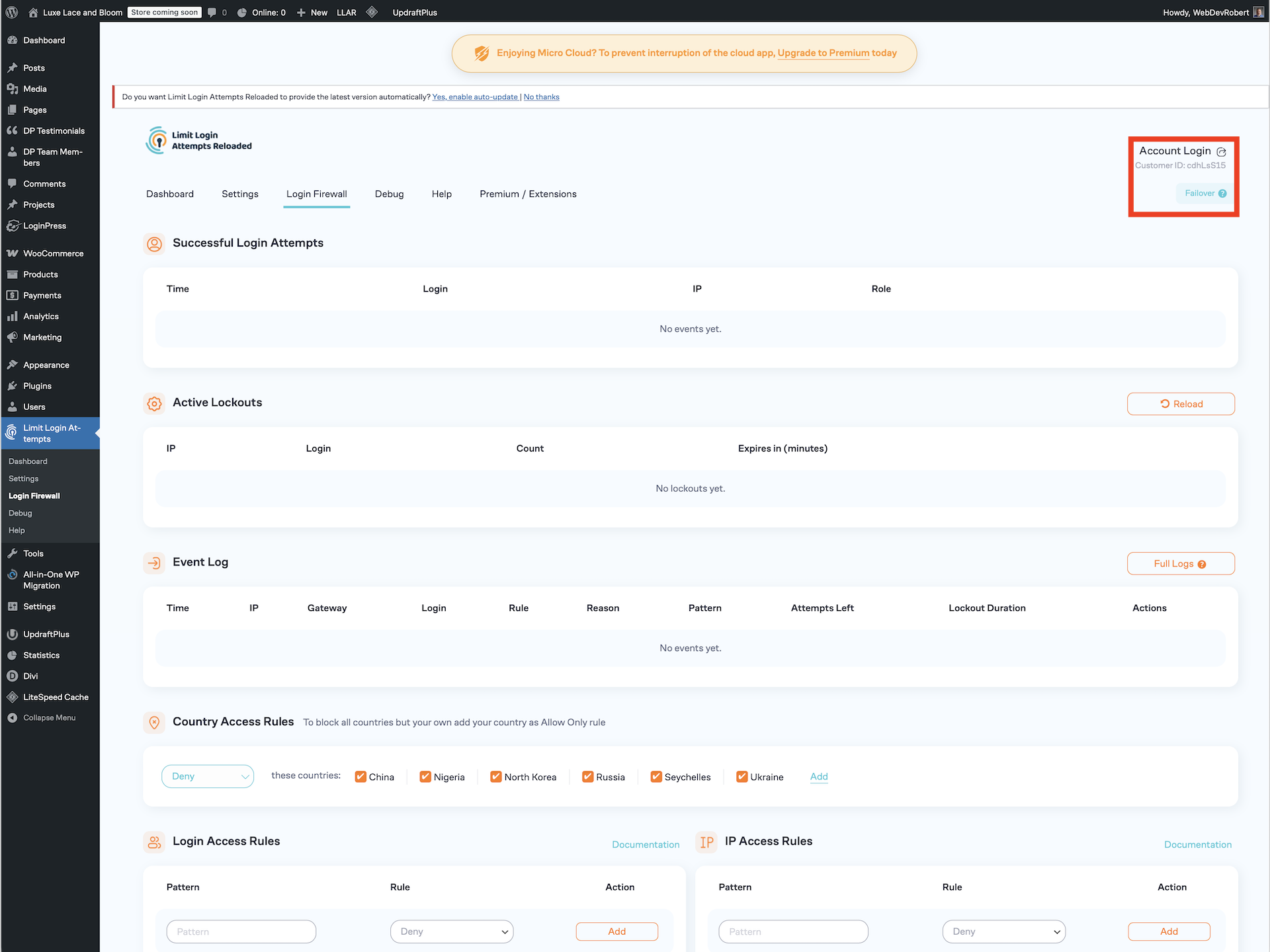Click the Reload button for Active Lockouts
Screen dimensions: 1270x952
[x=1181, y=404]
